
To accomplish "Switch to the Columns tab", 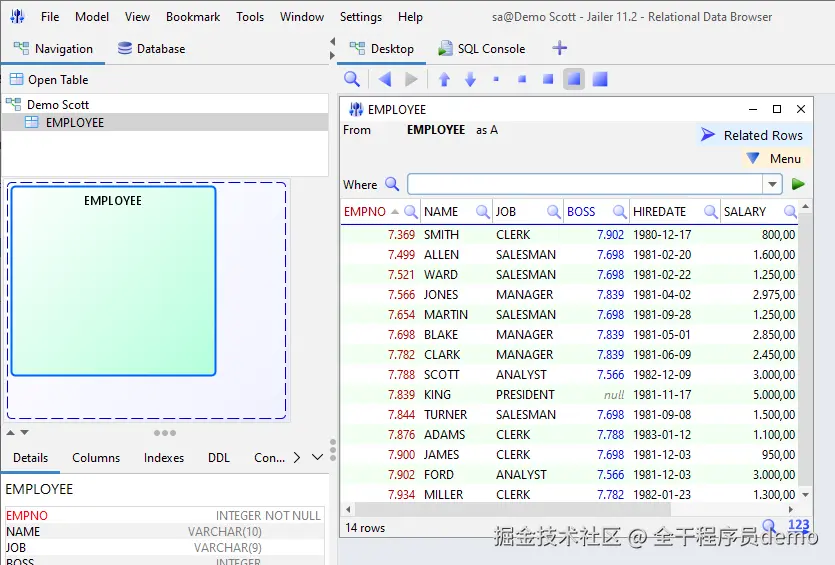I will click(96, 457).
